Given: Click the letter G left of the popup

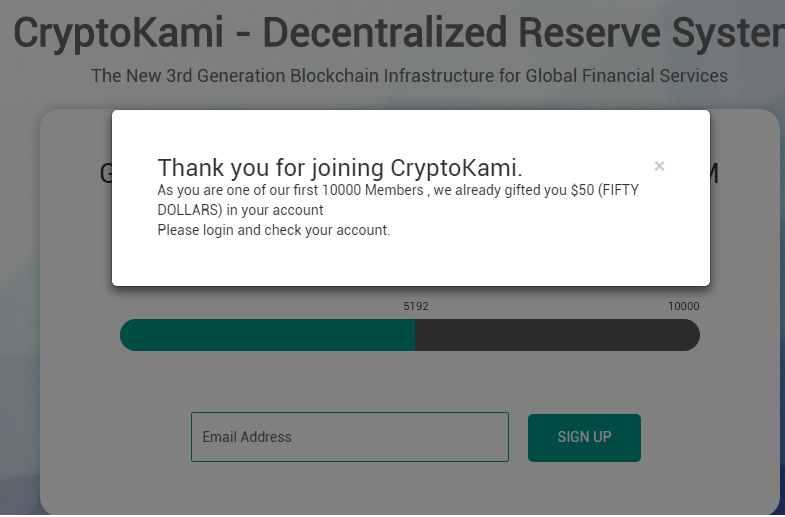Looking at the screenshot, I should pyautogui.click(x=106, y=174).
